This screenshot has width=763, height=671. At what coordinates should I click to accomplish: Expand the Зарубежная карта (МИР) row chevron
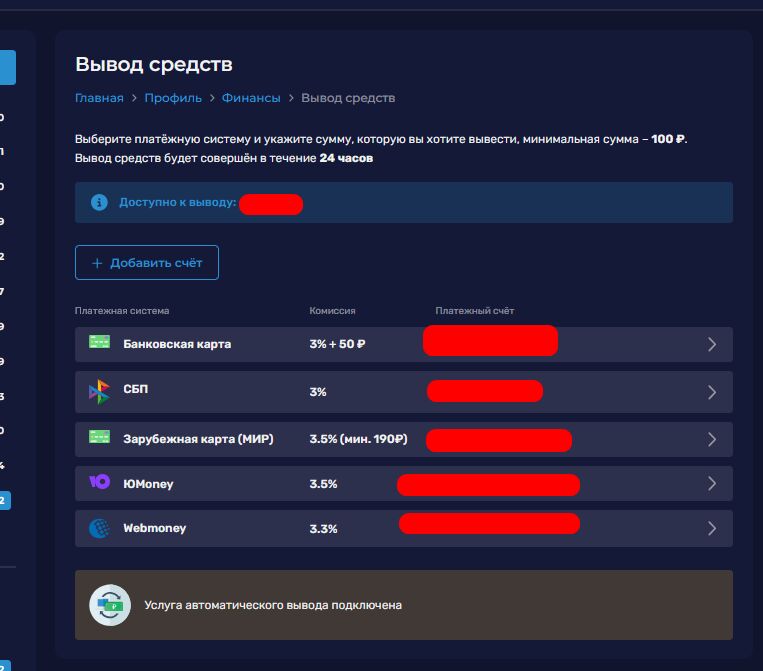712,439
